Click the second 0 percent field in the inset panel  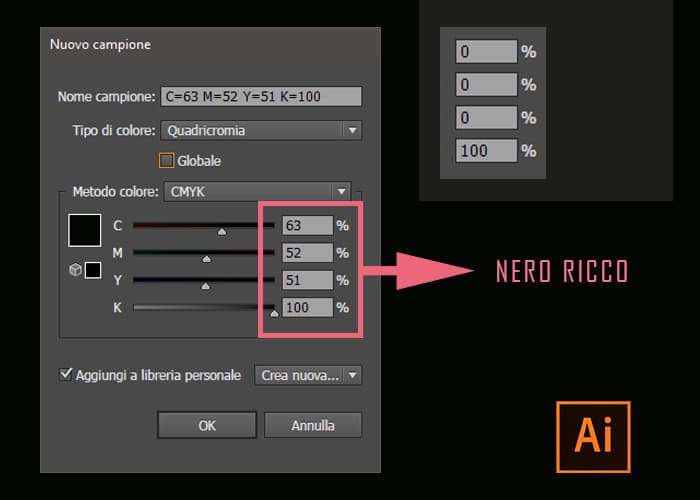pos(486,84)
